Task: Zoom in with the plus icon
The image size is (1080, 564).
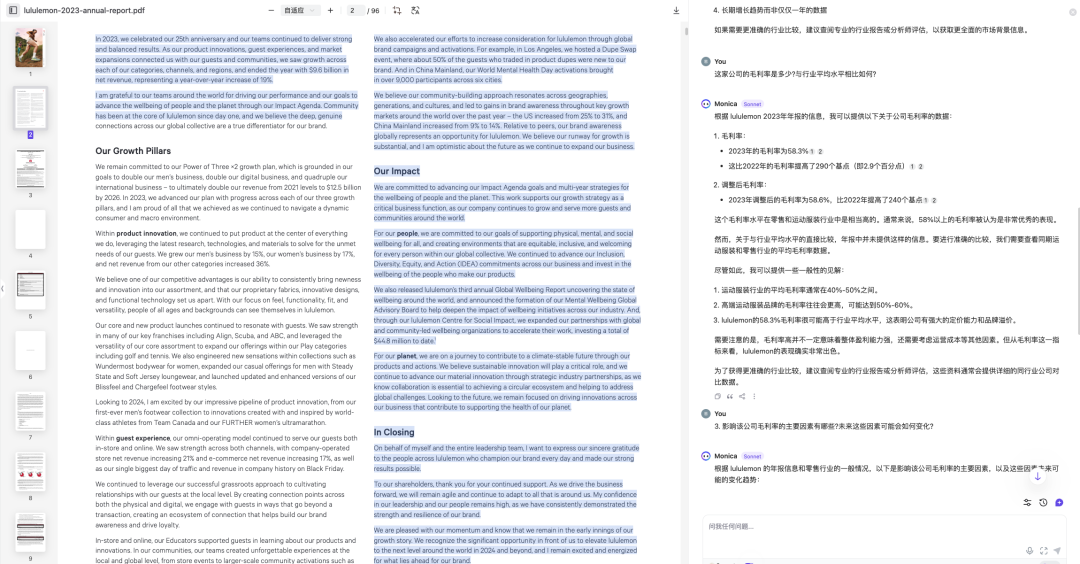Action: pos(330,10)
